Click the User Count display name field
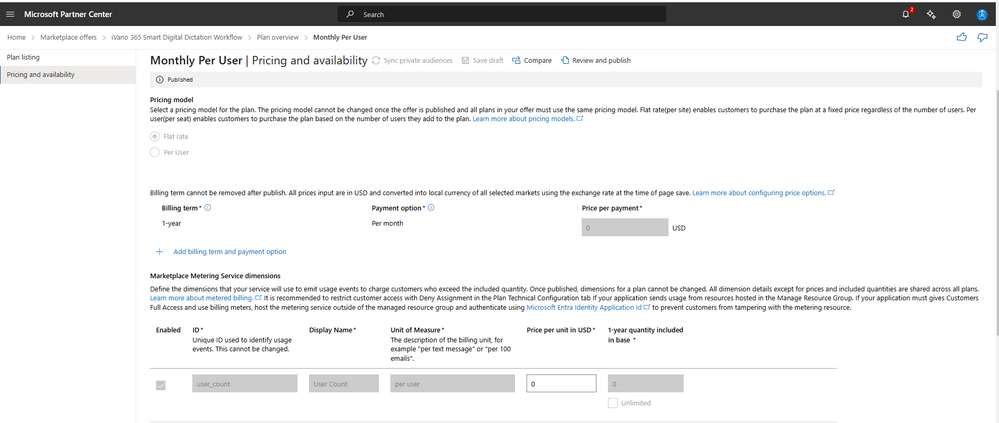Screen dimensions: 999x423 pyautogui.click(x=344, y=384)
